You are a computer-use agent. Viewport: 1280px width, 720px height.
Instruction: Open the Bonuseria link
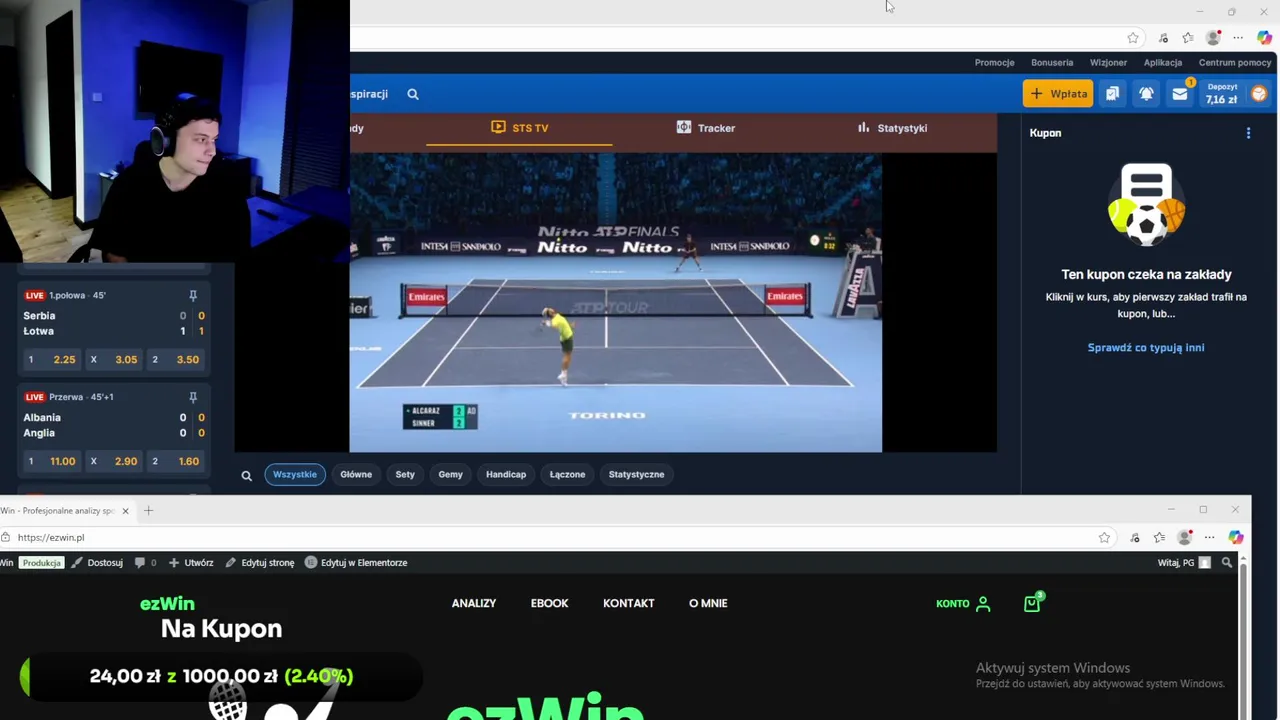(1052, 62)
